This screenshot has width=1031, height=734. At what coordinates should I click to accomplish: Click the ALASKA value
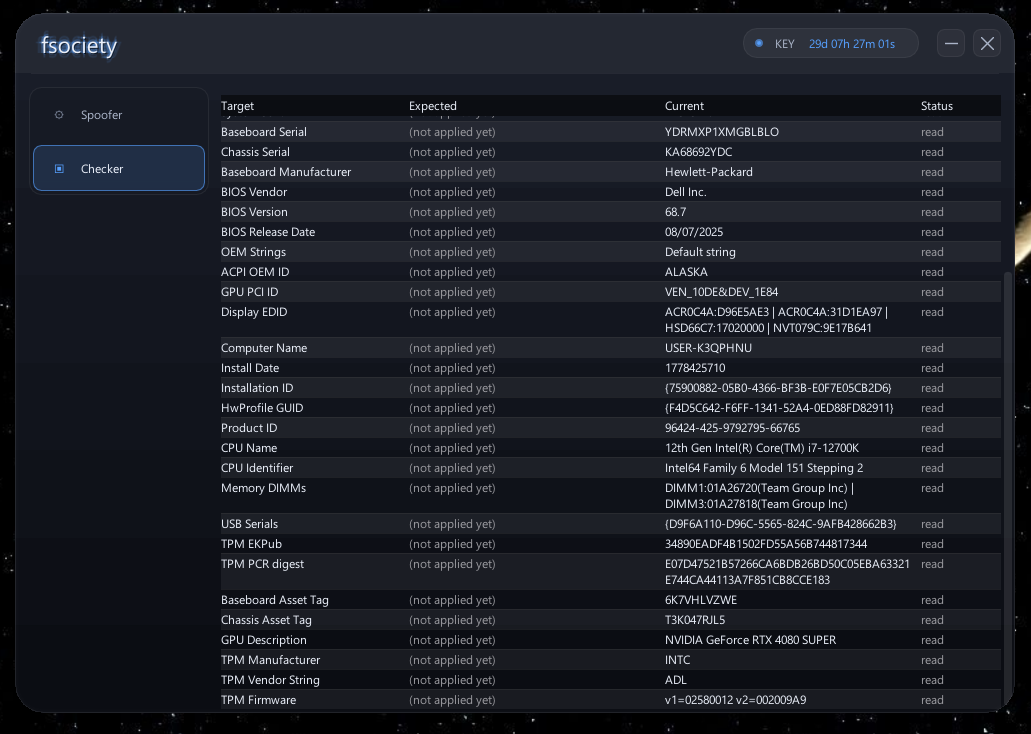point(686,272)
